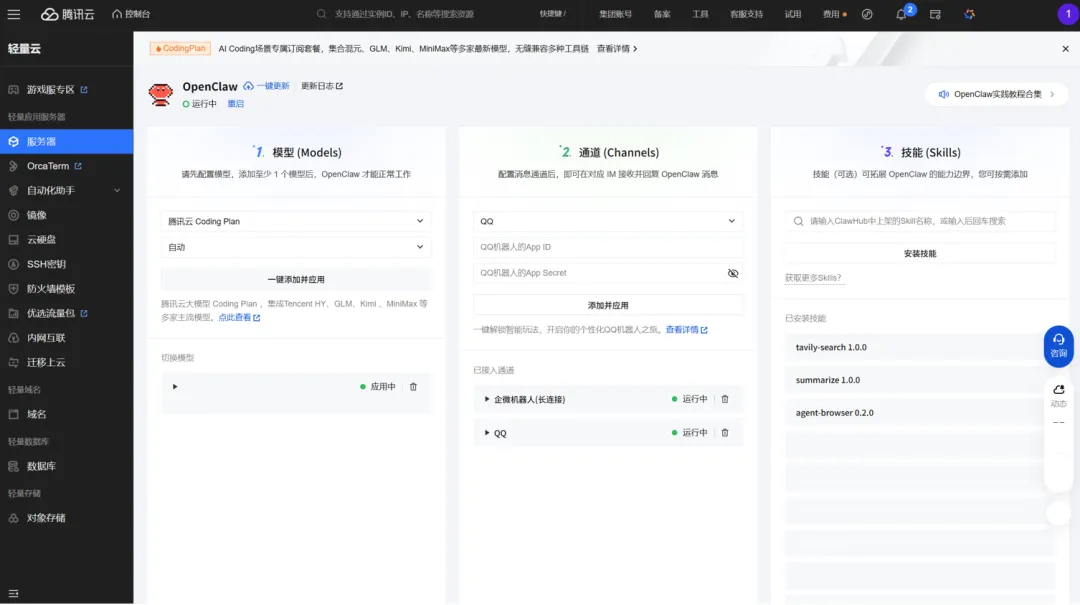Click 安装技能 button
This screenshot has width=1080, height=605.
pos(920,254)
